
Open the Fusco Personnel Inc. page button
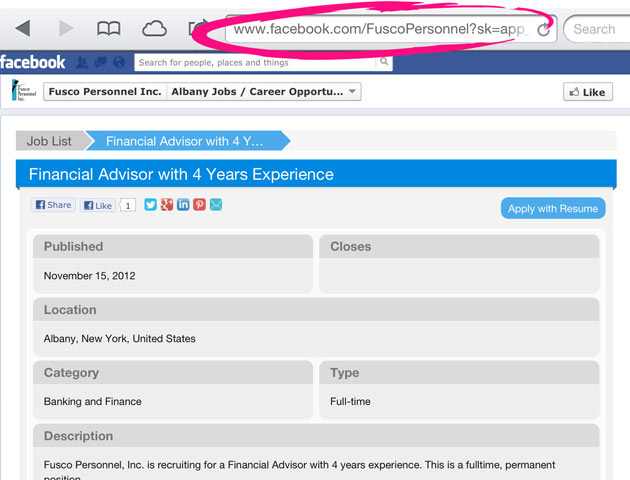click(x=105, y=92)
